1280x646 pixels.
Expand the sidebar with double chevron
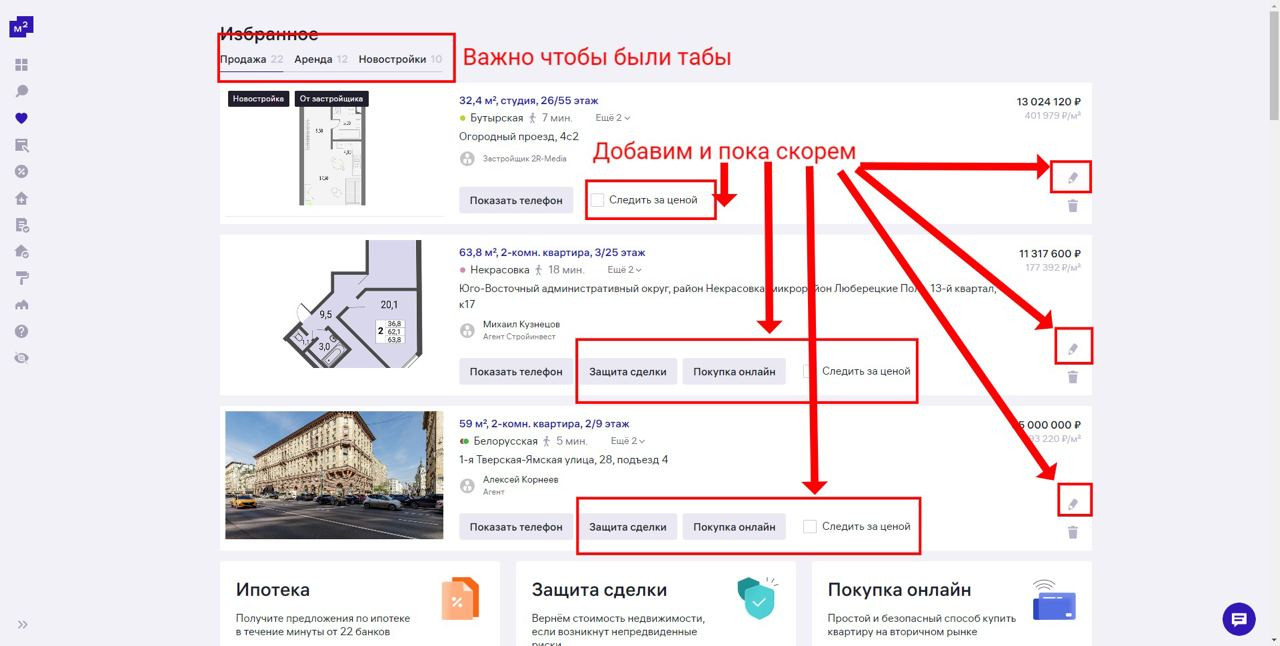pyautogui.click(x=22, y=625)
